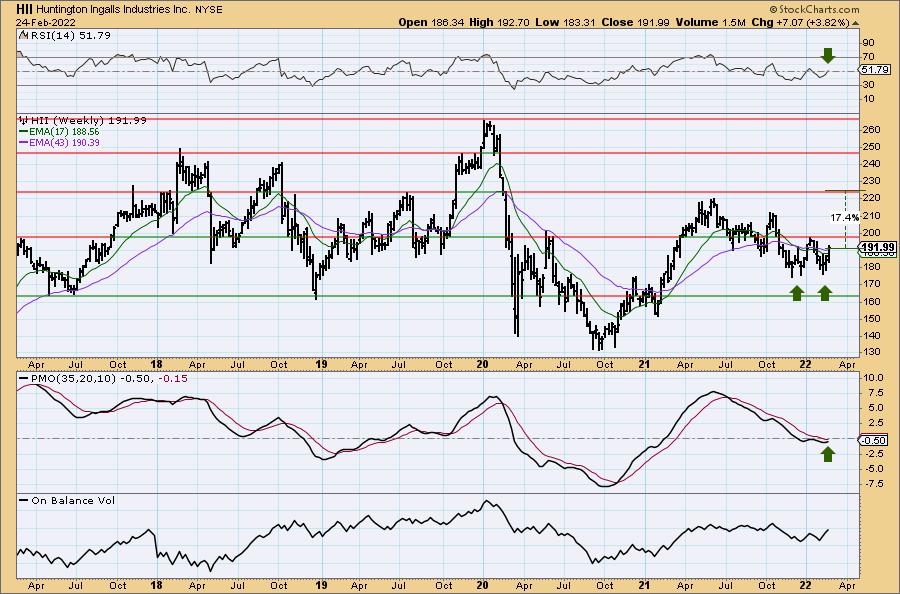Click the line icon beside RSI(14)
The width and height of the screenshot is (900, 594).
coord(22,35)
